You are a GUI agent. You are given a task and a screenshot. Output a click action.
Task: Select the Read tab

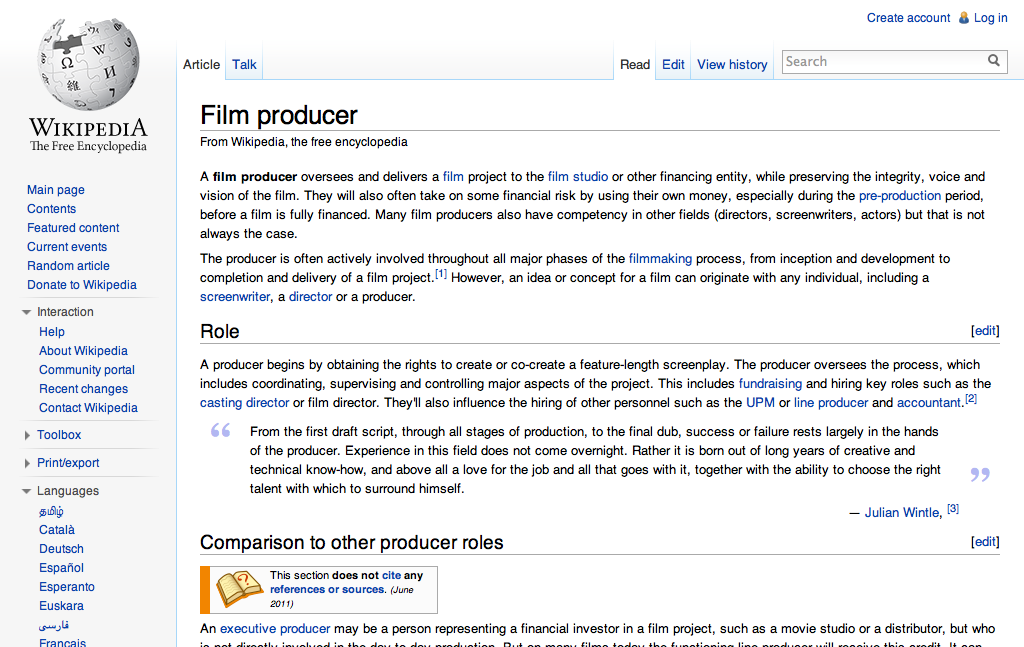[635, 65]
